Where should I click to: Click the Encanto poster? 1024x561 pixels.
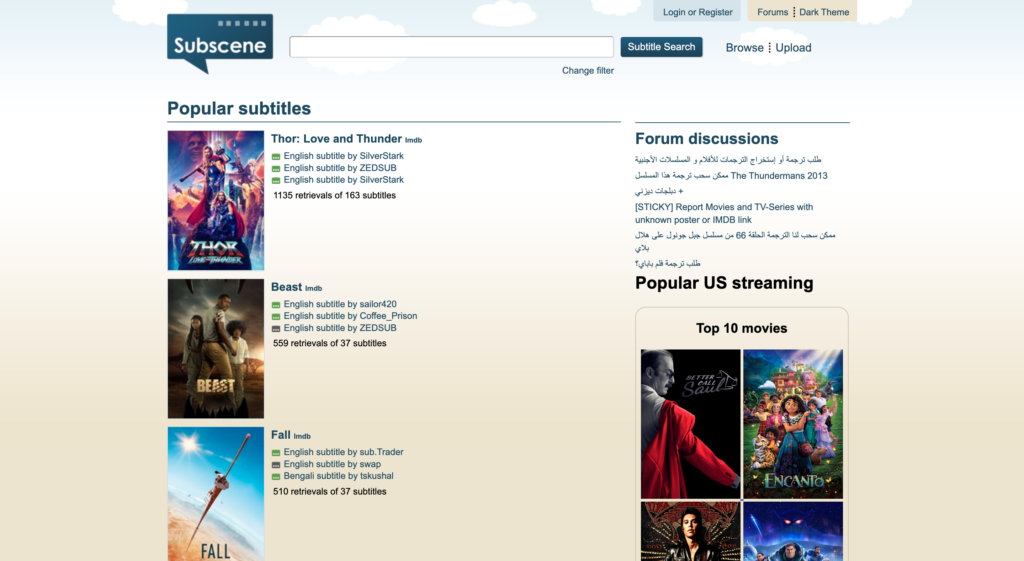point(793,423)
